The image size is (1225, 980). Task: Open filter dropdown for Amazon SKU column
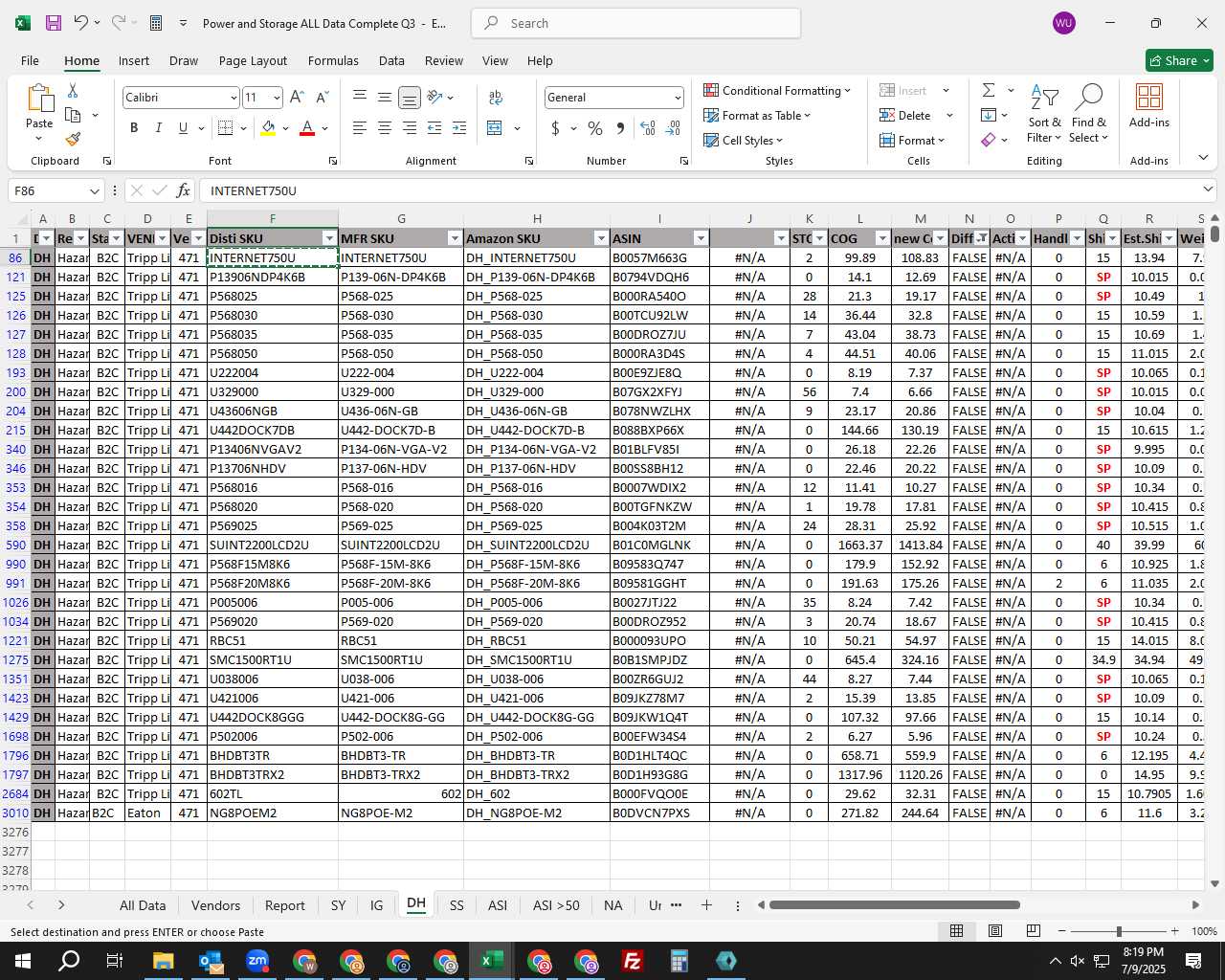(601, 238)
